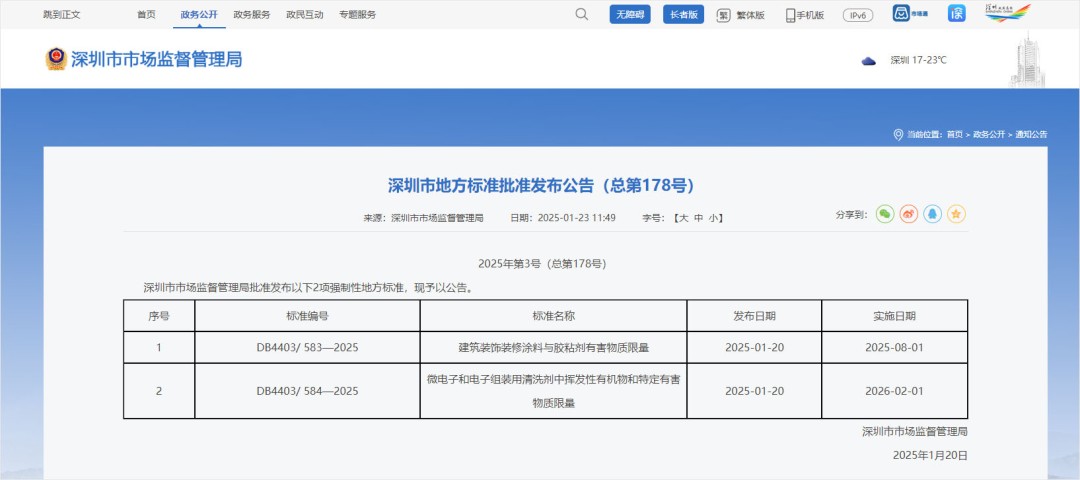Click the Shenzhen colorful logo

coord(1007,14)
